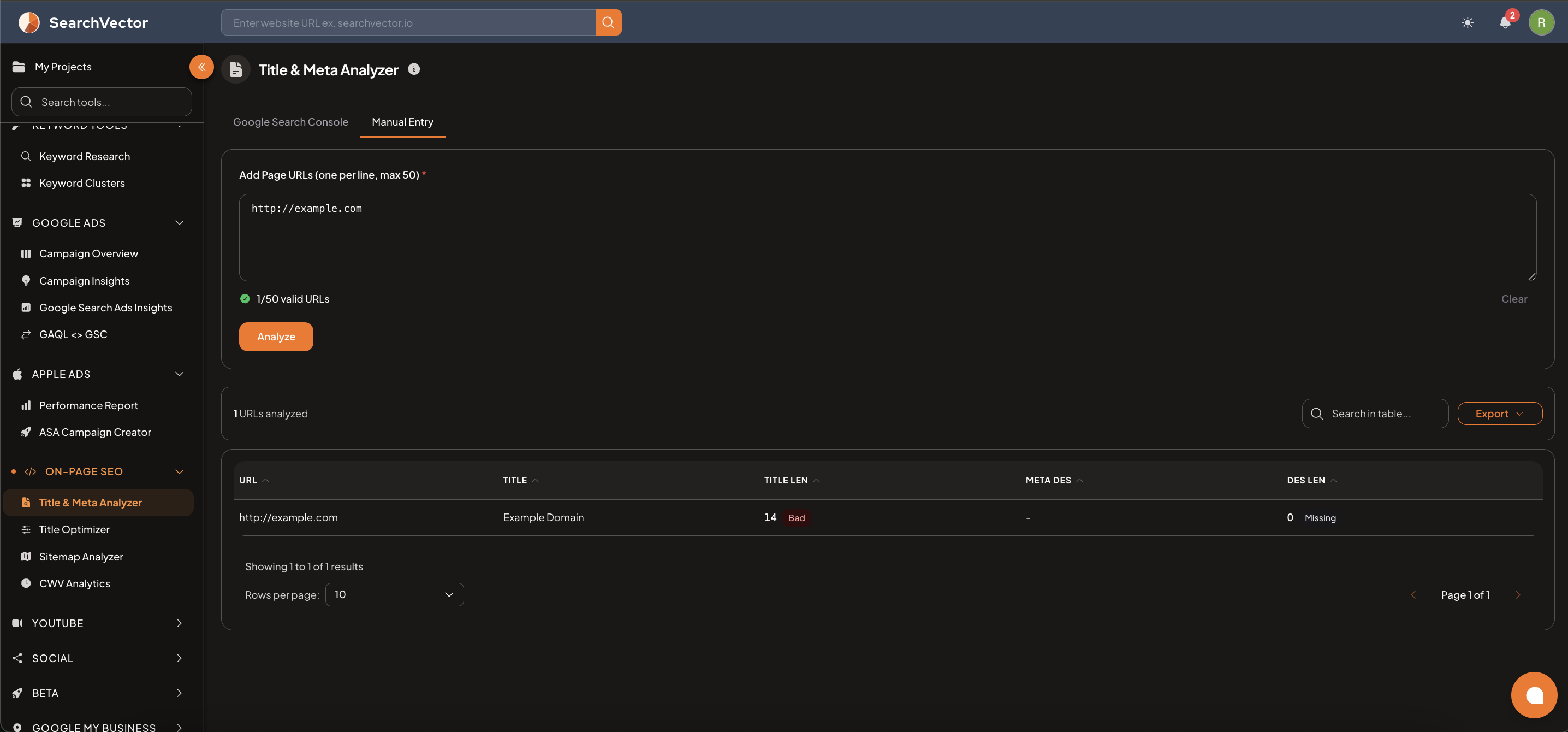Click the Google My Business pin icon
This screenshot has width=1568, height=732.
coord(17,727)
